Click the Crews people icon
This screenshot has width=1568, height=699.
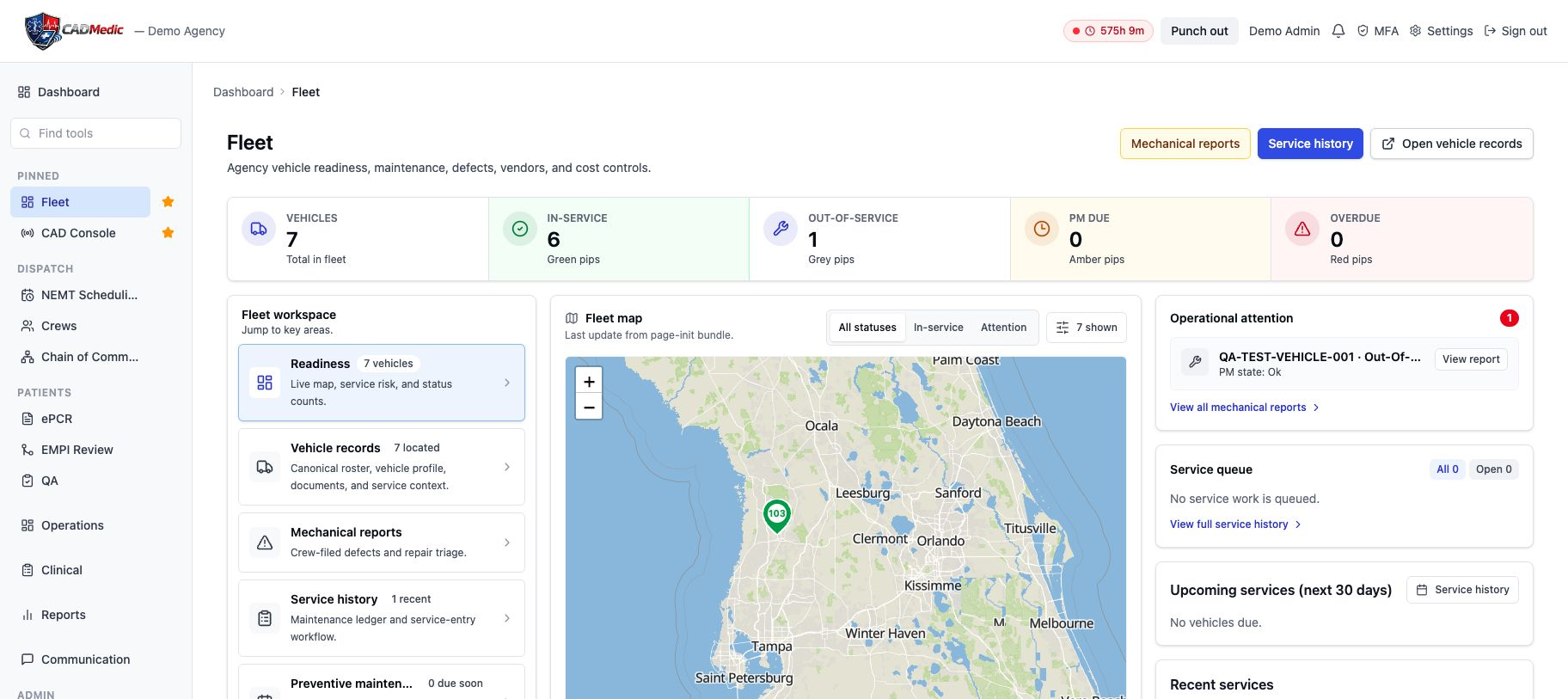[x=28, y=326]
